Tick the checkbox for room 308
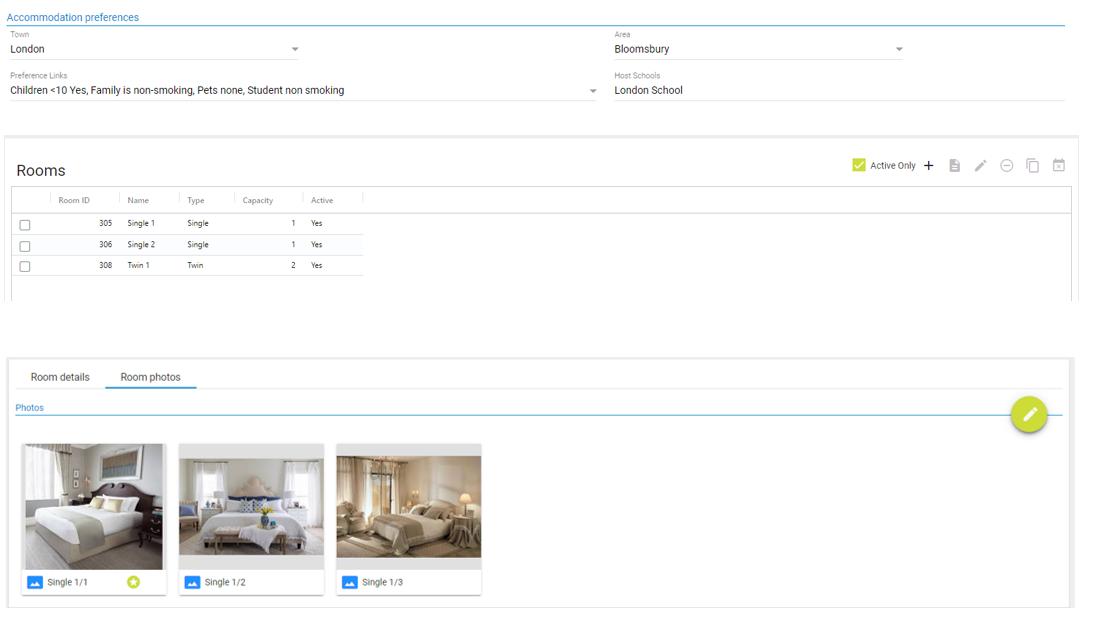The image size is (1094, 640). click(25, 266)
